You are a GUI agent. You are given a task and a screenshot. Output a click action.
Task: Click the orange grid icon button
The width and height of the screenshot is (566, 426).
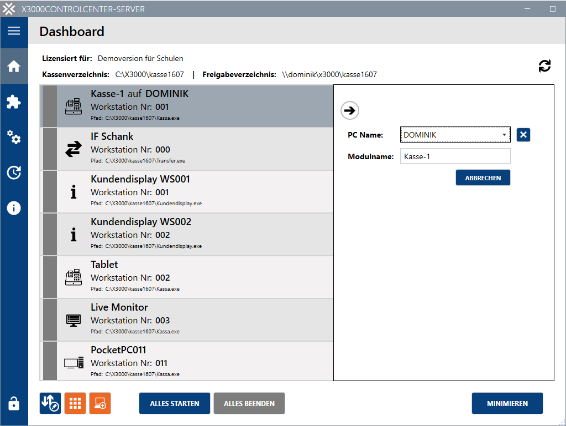tap(75, 403)
